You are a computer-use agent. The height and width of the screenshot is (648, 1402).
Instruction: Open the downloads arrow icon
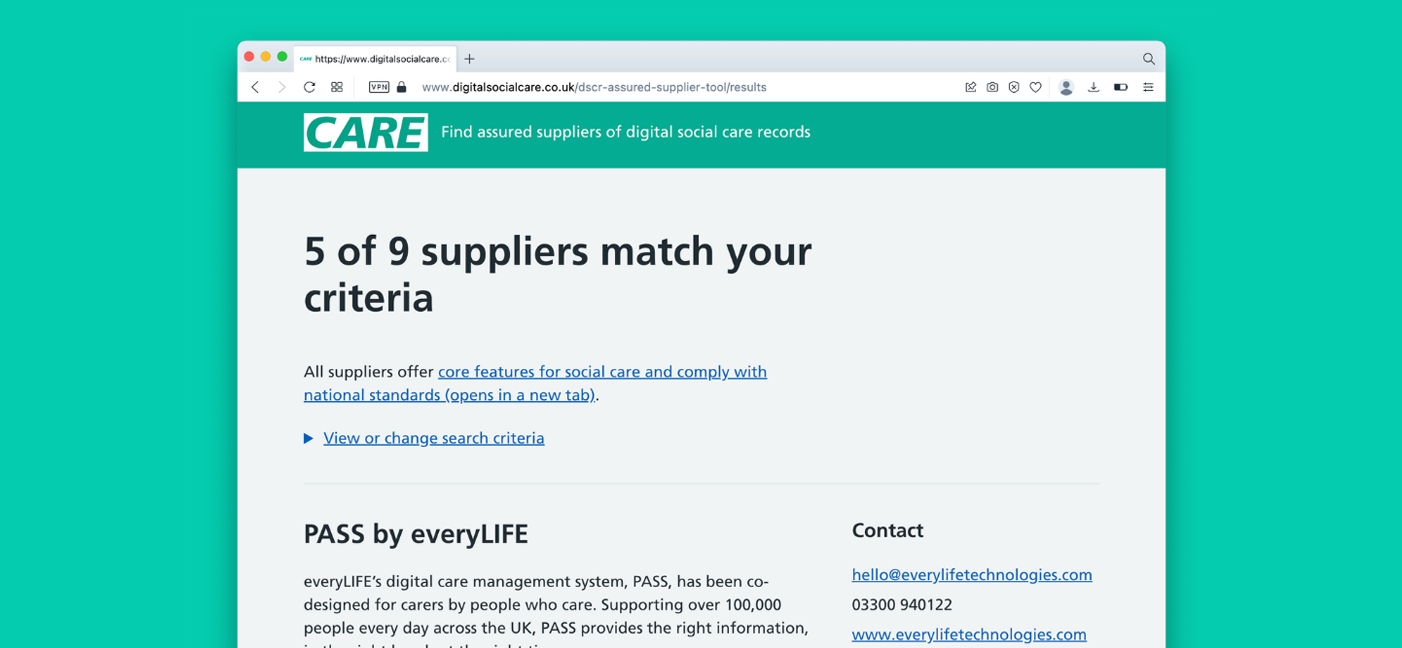point(1093,87)
